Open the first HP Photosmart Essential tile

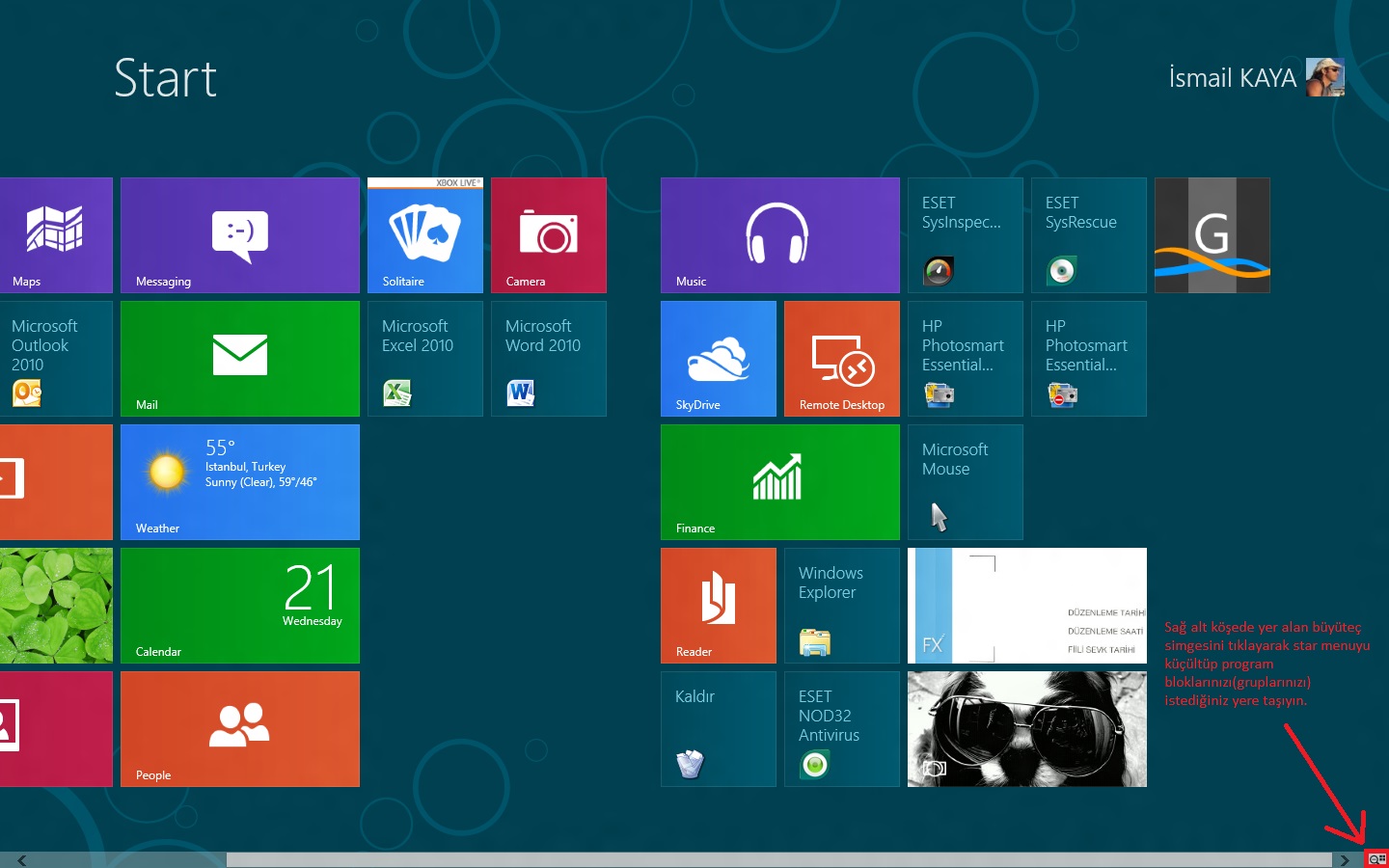966,359
